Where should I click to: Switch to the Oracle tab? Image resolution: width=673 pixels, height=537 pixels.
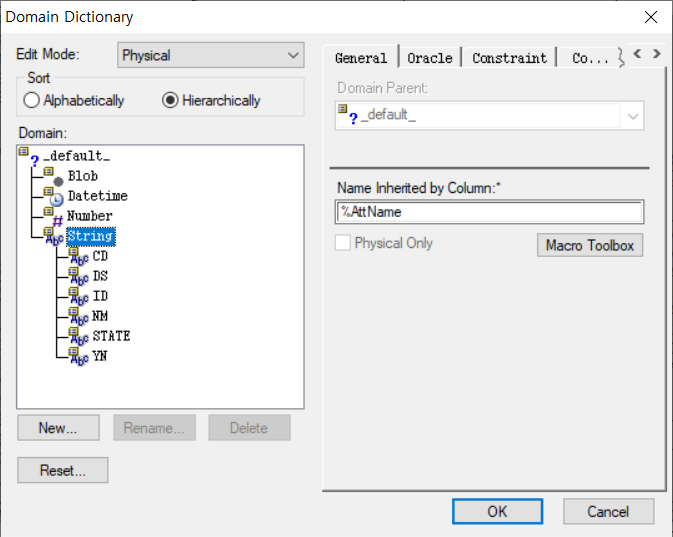click(x=430, y=58)
